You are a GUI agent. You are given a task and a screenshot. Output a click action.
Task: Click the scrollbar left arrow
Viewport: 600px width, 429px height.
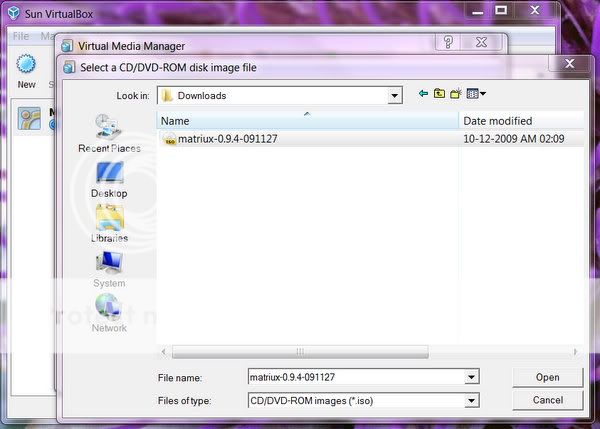(164, 351)
